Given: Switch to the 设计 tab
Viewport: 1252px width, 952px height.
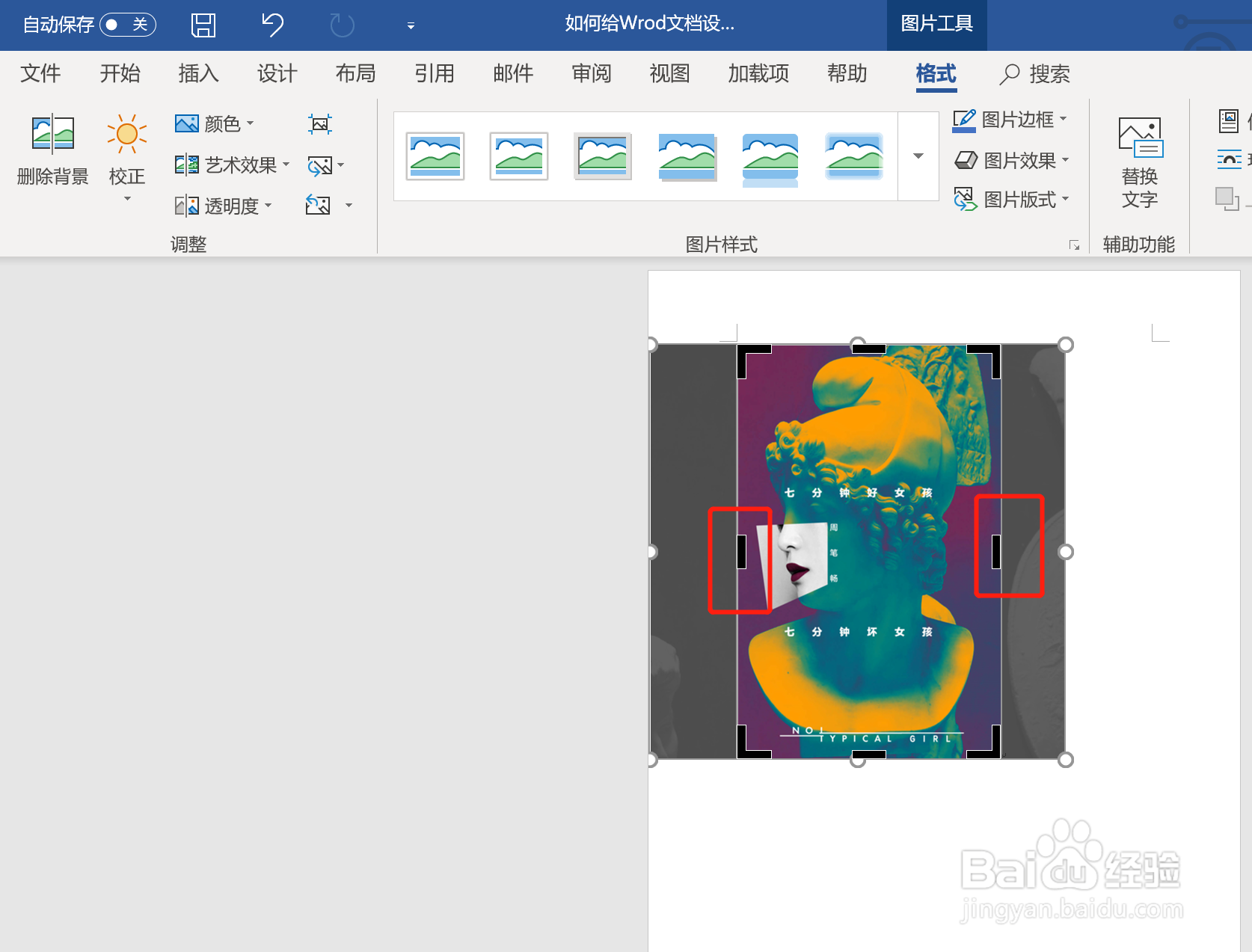Looking at the screenshot, I should [277, 73].
